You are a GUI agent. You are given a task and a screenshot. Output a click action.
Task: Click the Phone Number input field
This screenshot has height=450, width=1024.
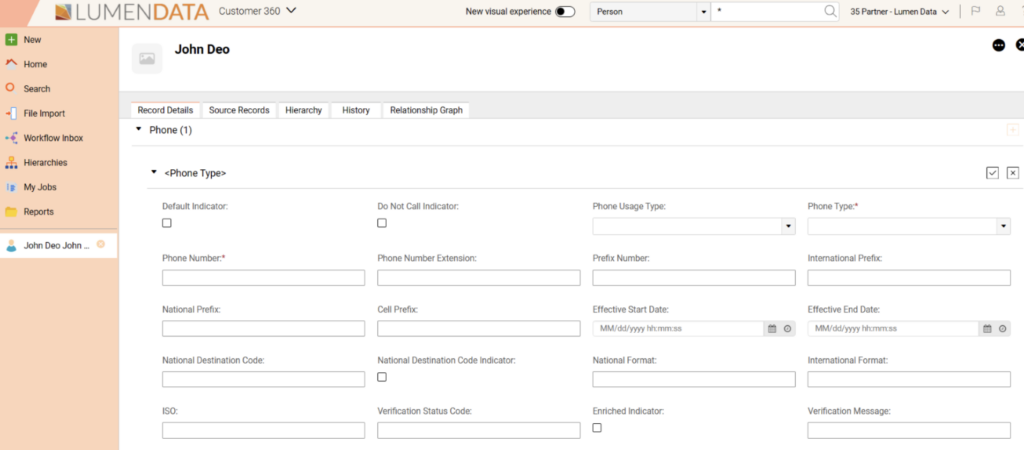tap(263, 278)
